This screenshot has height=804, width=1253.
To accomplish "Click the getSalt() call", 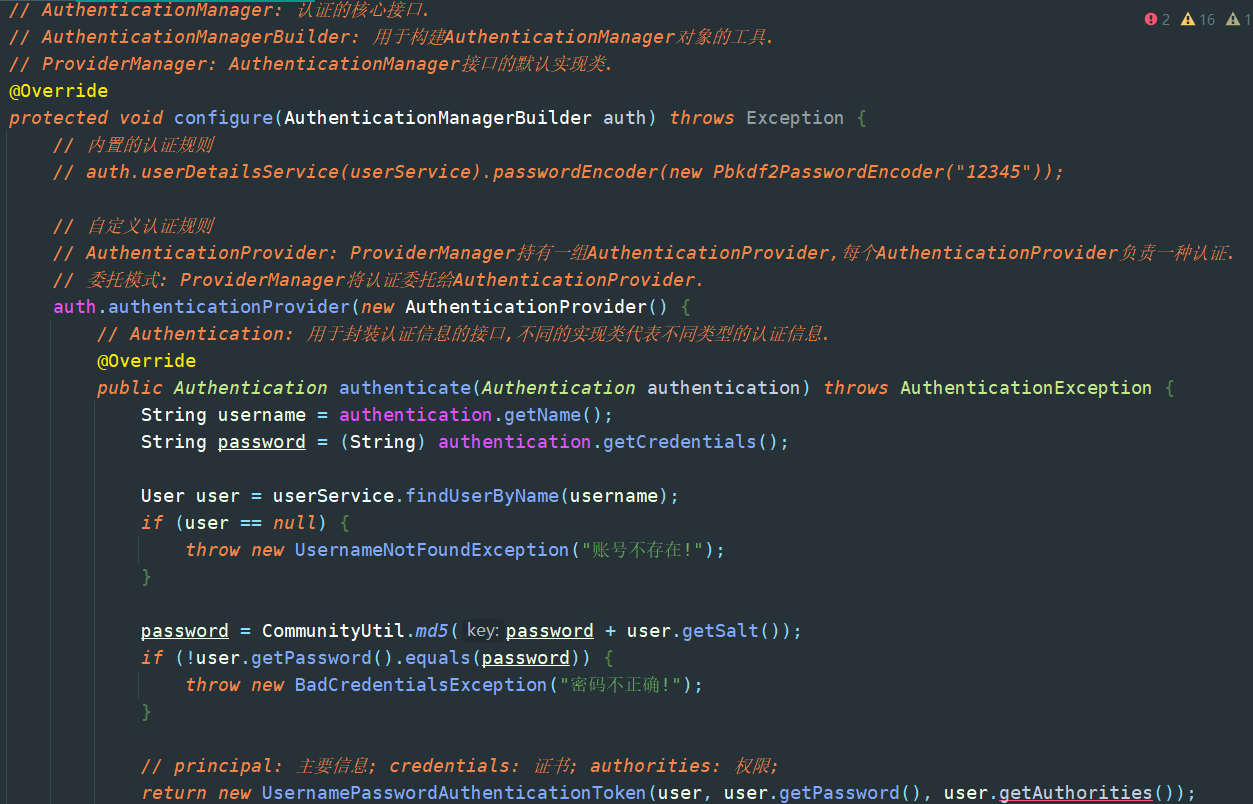I will [732, 631].
